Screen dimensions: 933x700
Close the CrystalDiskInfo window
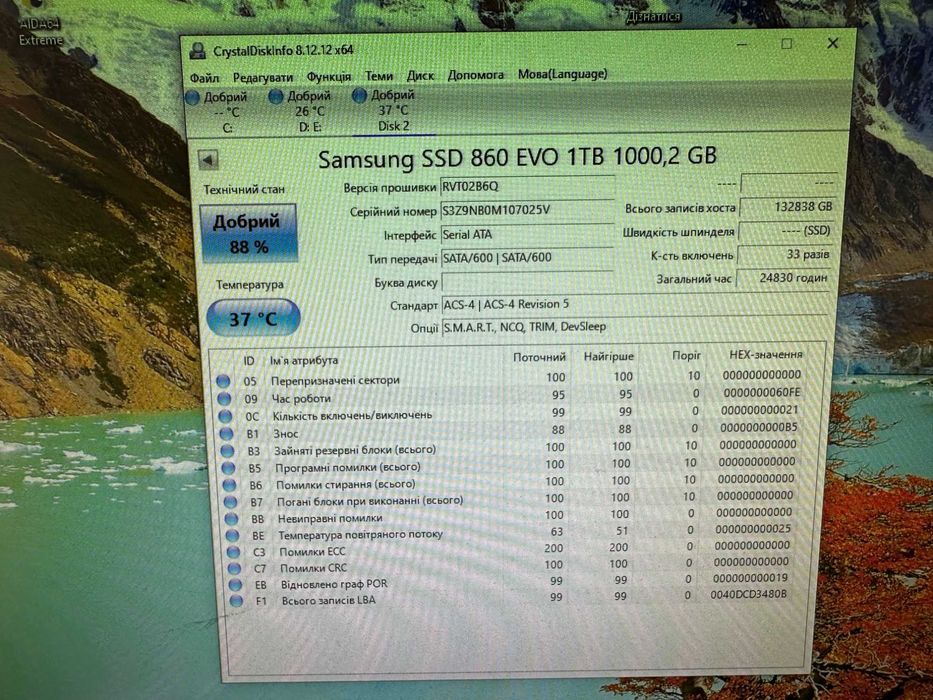pyautogui.click(x=832, y=43)
